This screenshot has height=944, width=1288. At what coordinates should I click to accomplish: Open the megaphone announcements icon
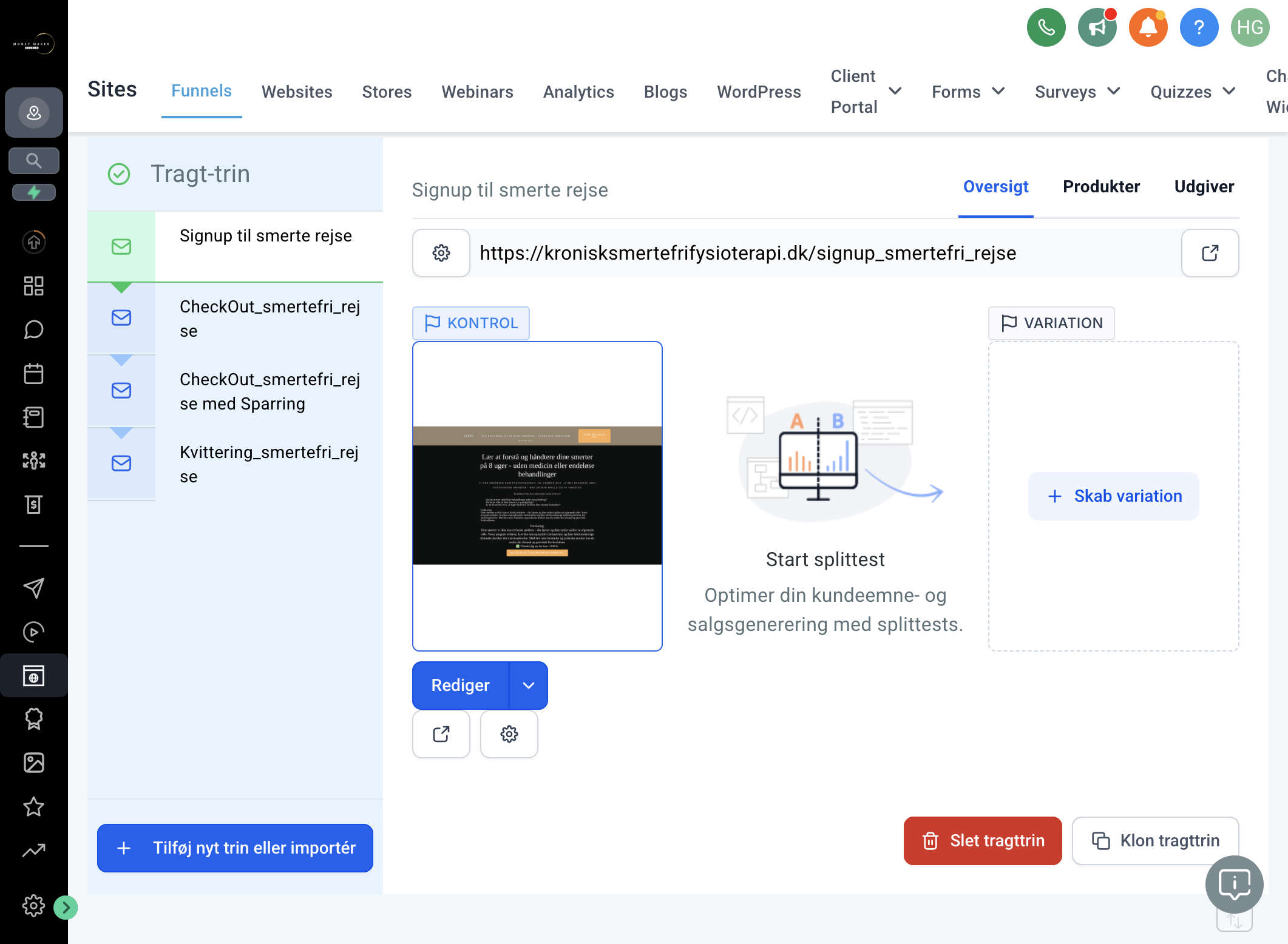1097,27
